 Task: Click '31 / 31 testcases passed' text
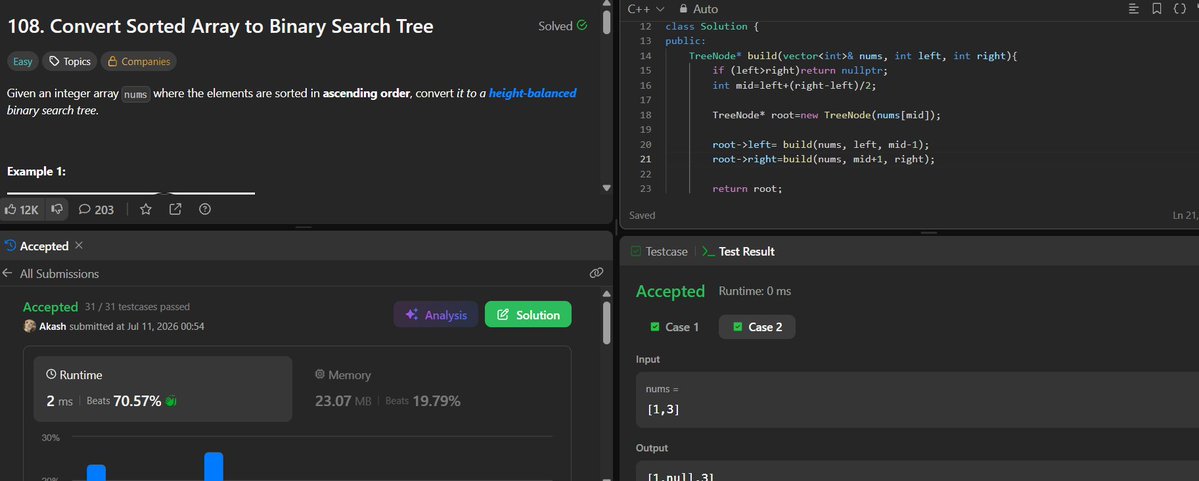click(138, 307)
